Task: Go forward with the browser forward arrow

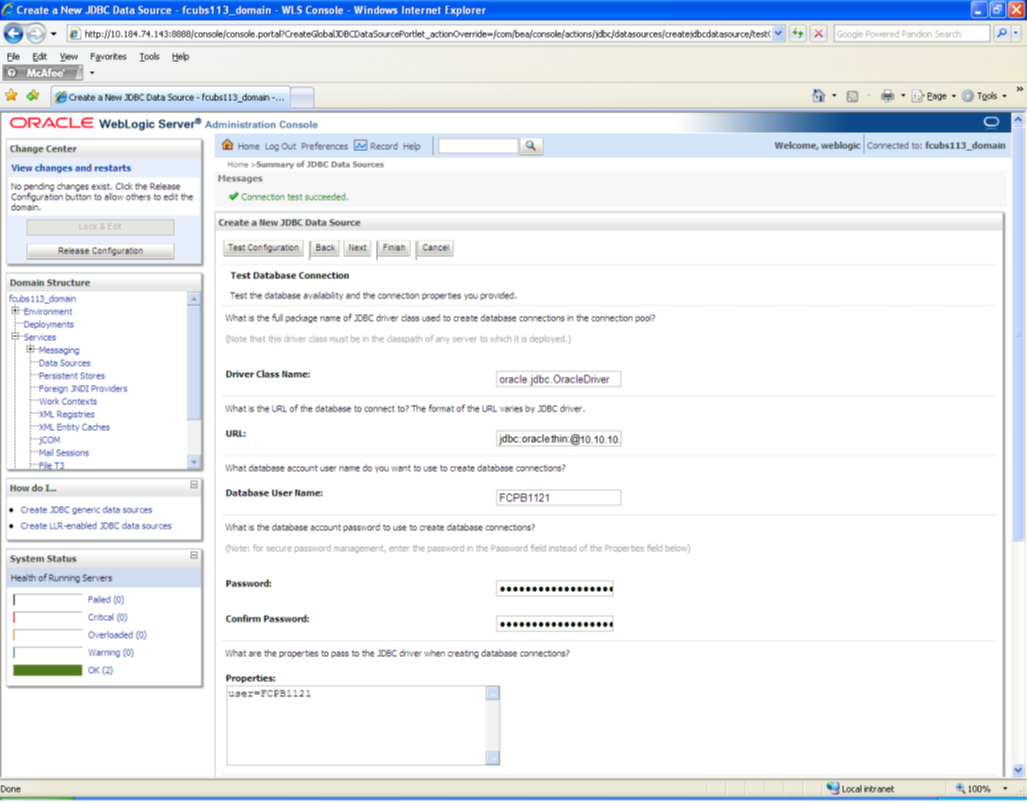Action: pyautogui.click(x=36, y=33)
